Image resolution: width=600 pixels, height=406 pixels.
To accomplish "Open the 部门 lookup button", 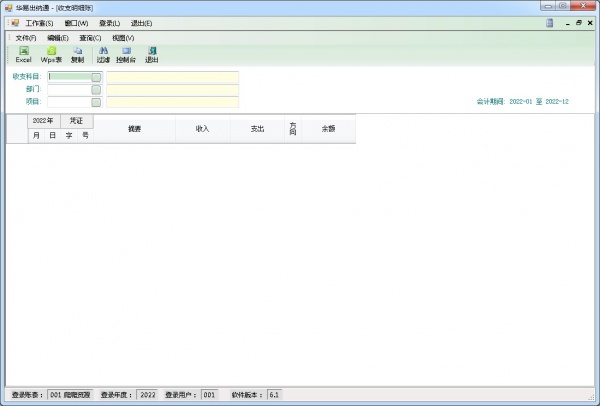I will [x=96, y=90].
